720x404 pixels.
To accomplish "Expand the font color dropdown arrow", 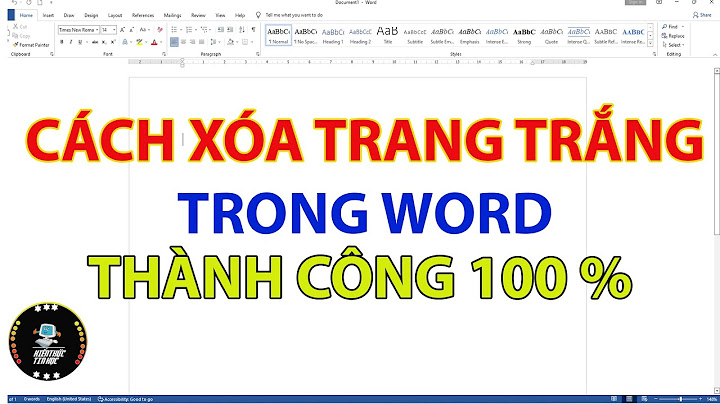I will point(161,42).
